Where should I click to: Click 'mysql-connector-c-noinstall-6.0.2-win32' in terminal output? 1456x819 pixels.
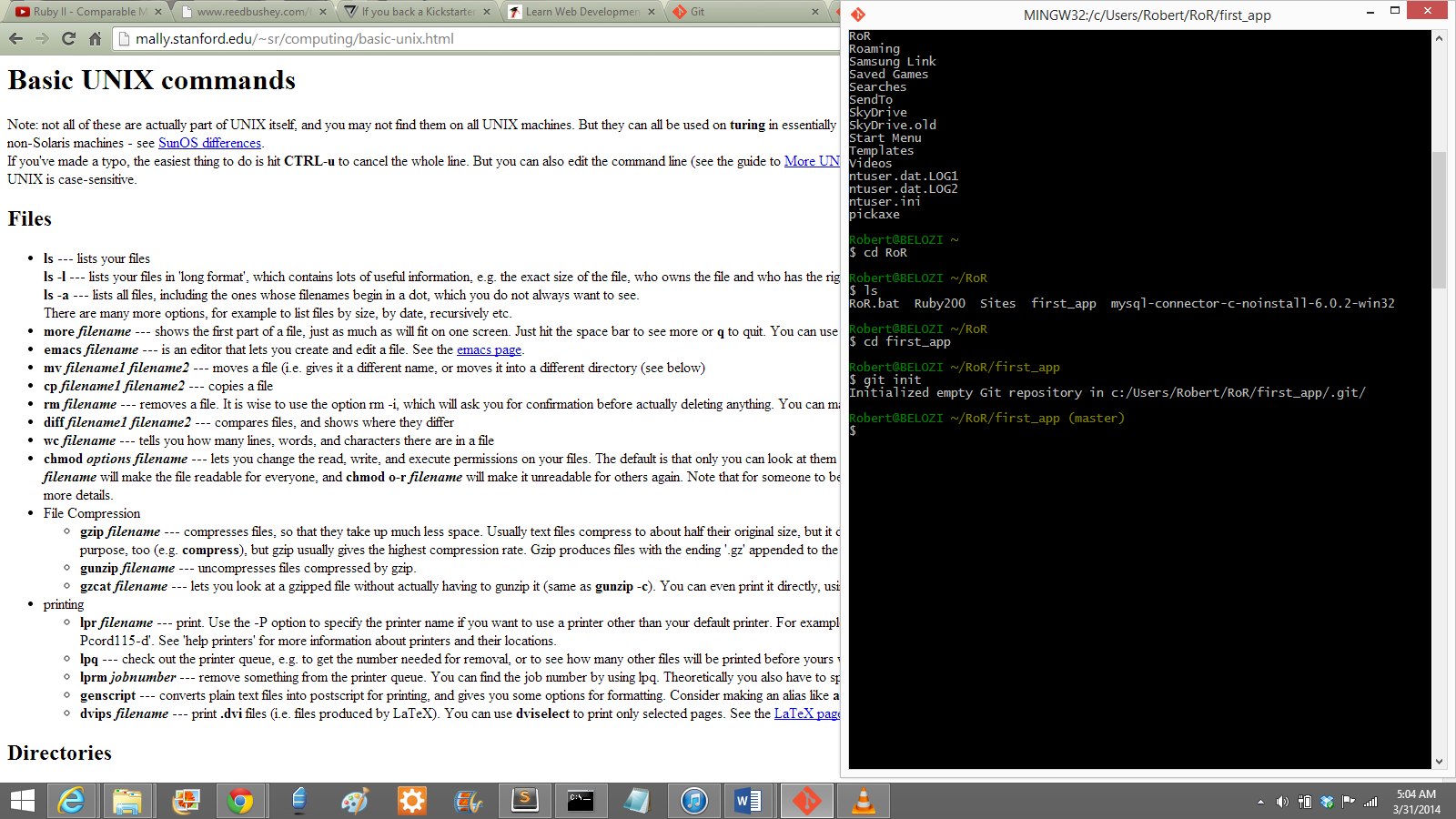(x=1253, y=304)
